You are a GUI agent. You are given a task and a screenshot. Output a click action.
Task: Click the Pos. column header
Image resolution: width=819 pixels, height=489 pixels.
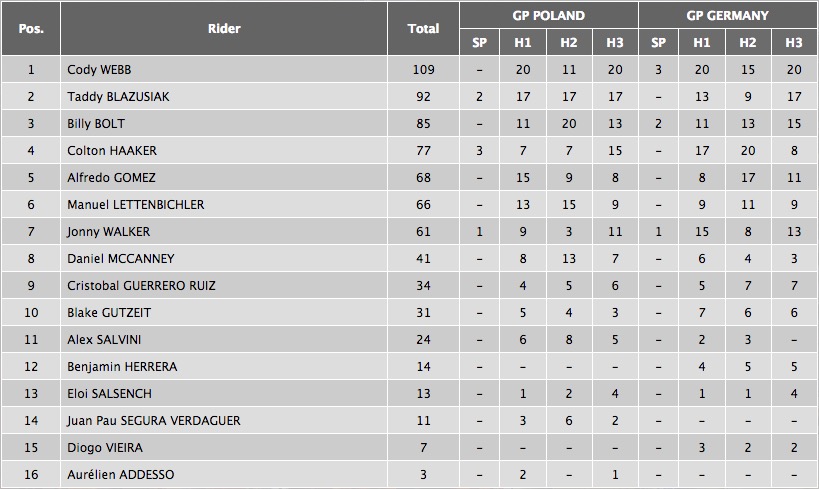pyautogui.click(x=30, y=28)
